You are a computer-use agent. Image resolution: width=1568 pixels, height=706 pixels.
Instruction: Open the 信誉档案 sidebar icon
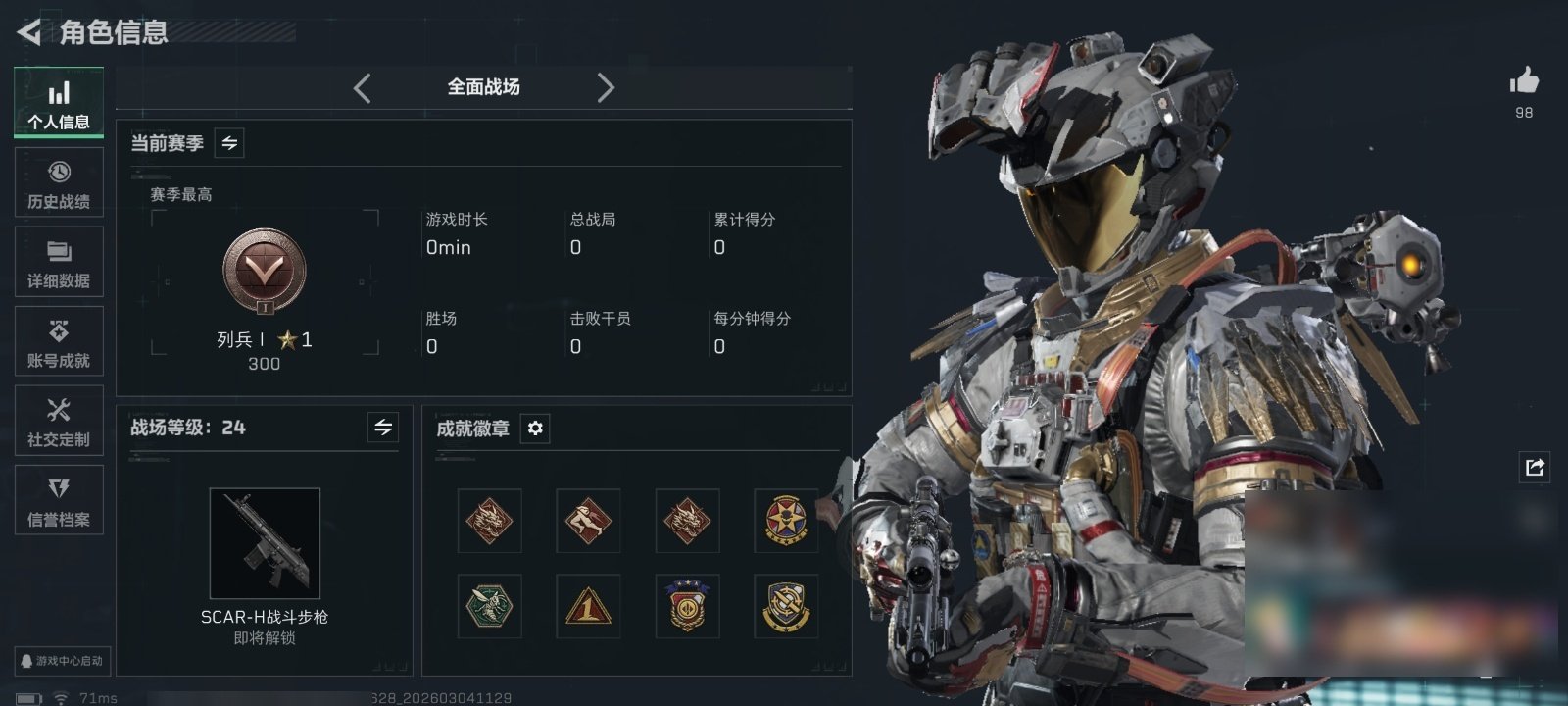59,500
